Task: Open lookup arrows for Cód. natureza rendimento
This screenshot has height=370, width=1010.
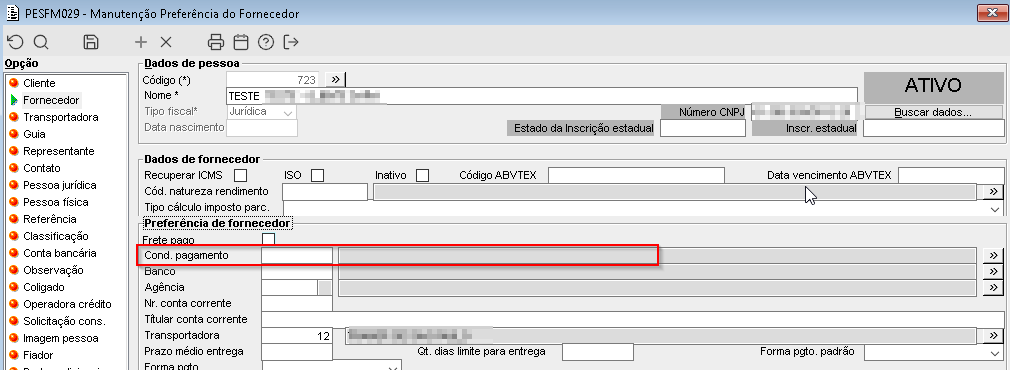Action: coord(994,191)
